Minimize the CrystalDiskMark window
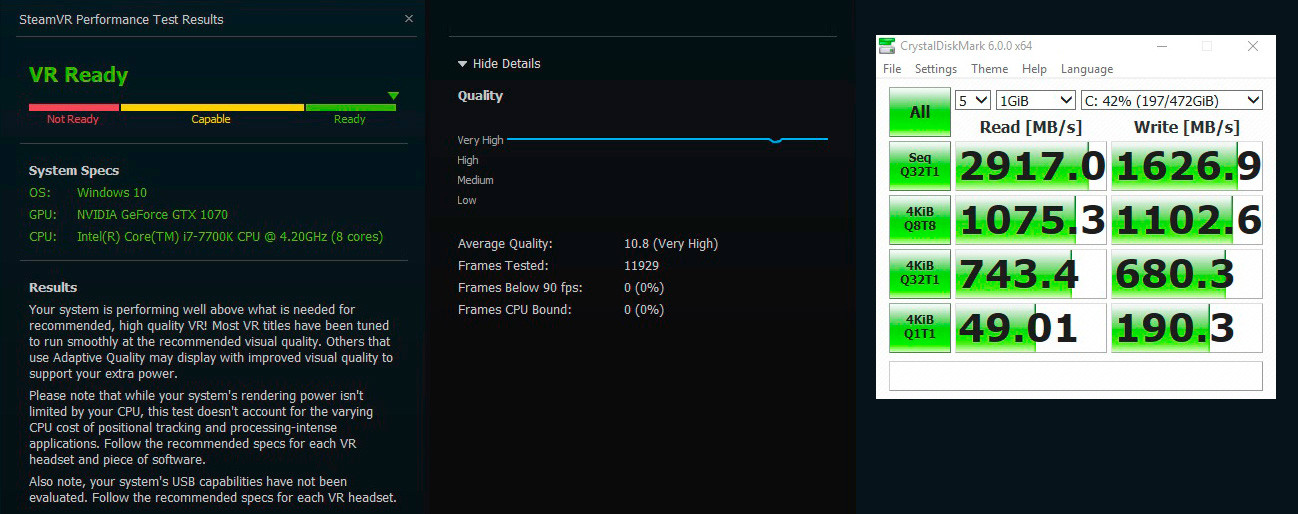This screenshot has height=514, width=1298. pyautogui.click(x=1161, y=46)
